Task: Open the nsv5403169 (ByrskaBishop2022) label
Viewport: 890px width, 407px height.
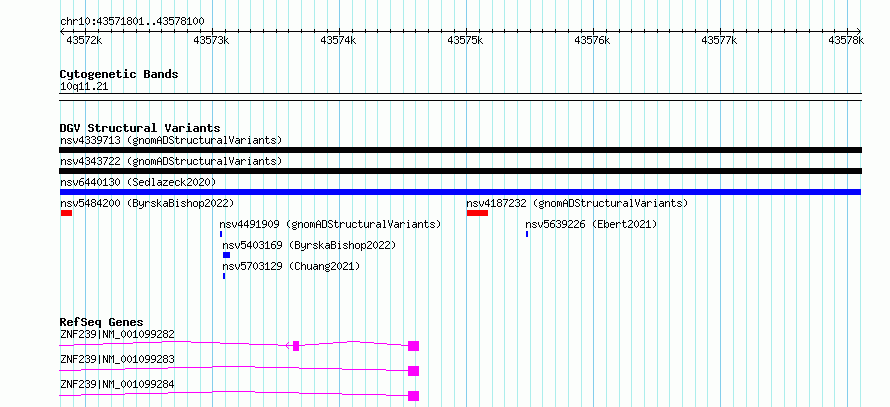Action: tap(309, 245)
